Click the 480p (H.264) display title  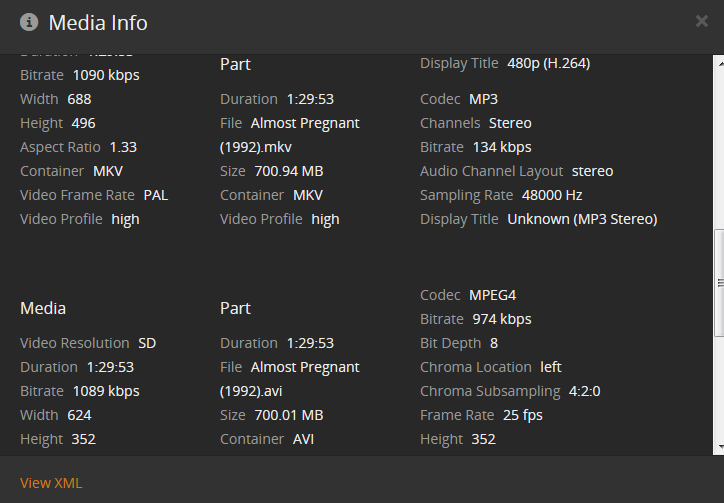548,63
